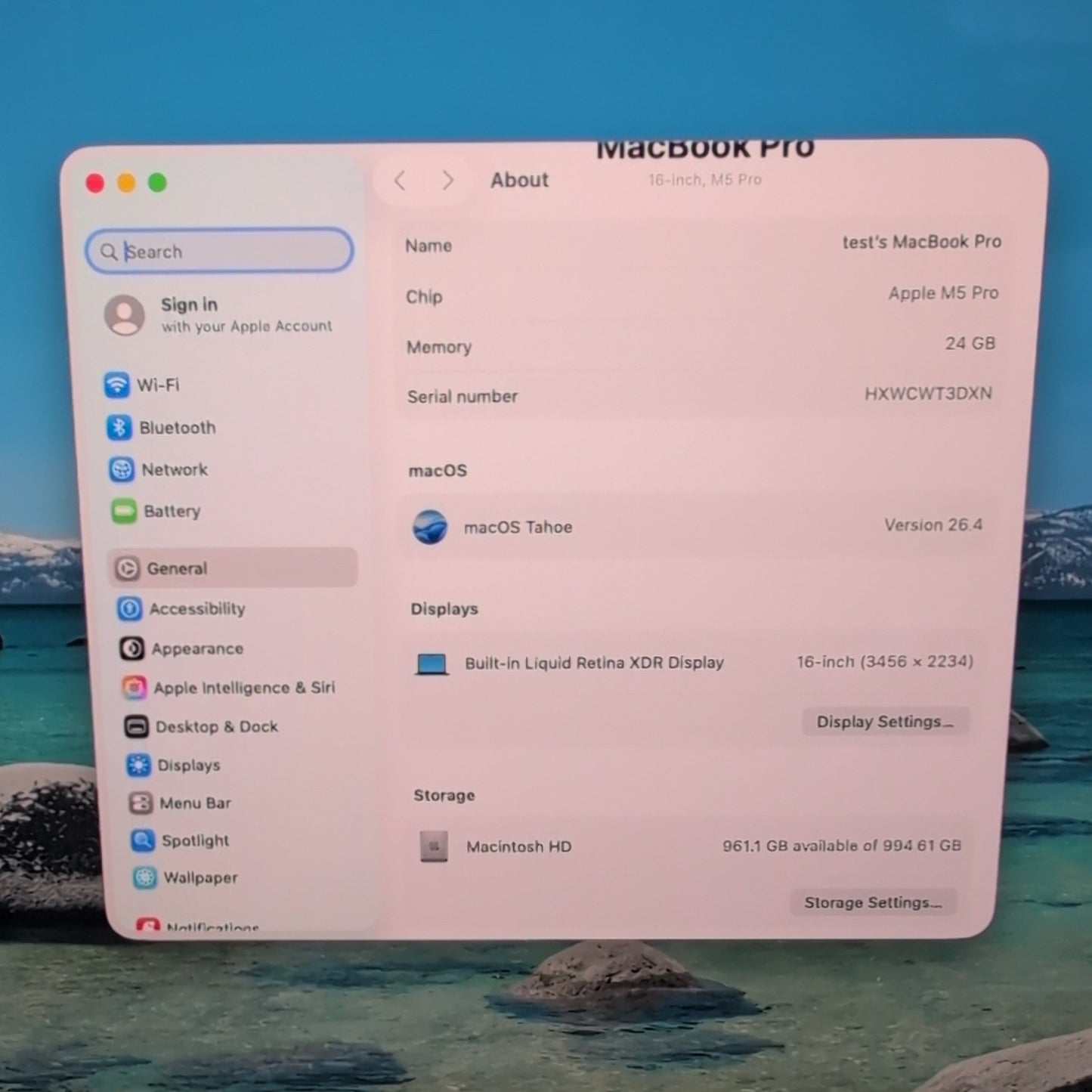This screenshot has width=1092, height=1092.
Task: Zoom the window with green button
Action: point(157,182)
